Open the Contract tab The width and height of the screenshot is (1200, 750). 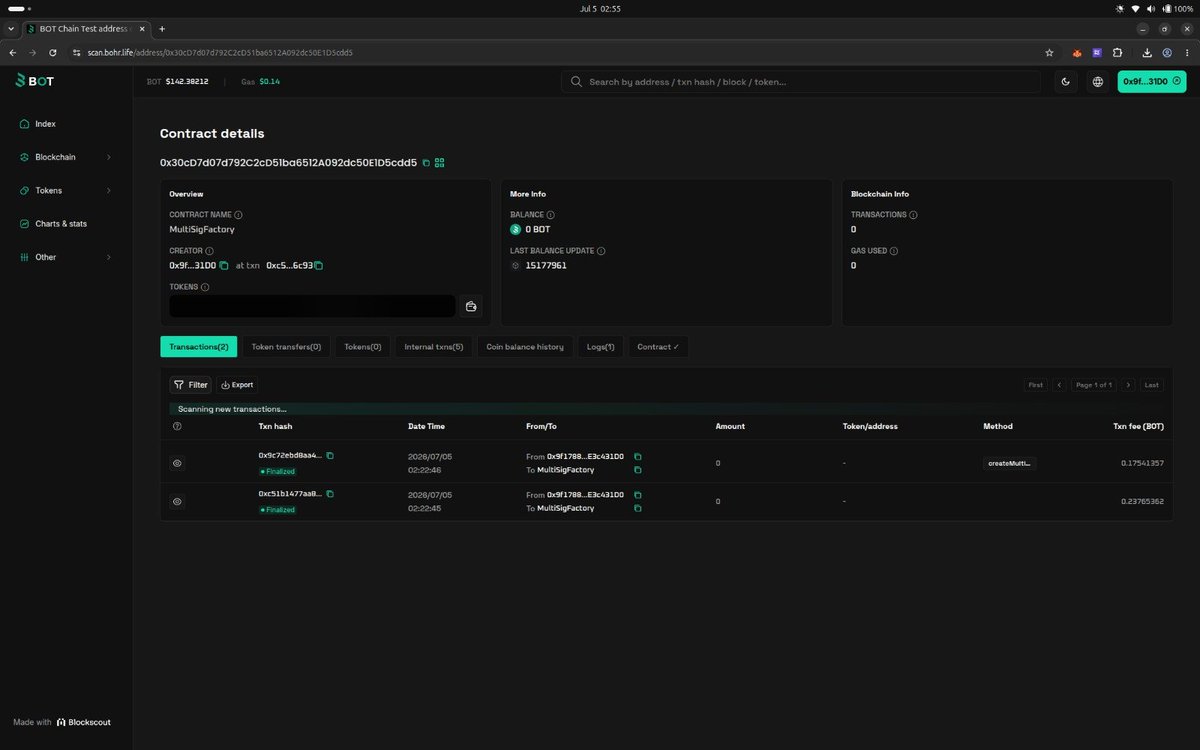(x=658, y=347)
